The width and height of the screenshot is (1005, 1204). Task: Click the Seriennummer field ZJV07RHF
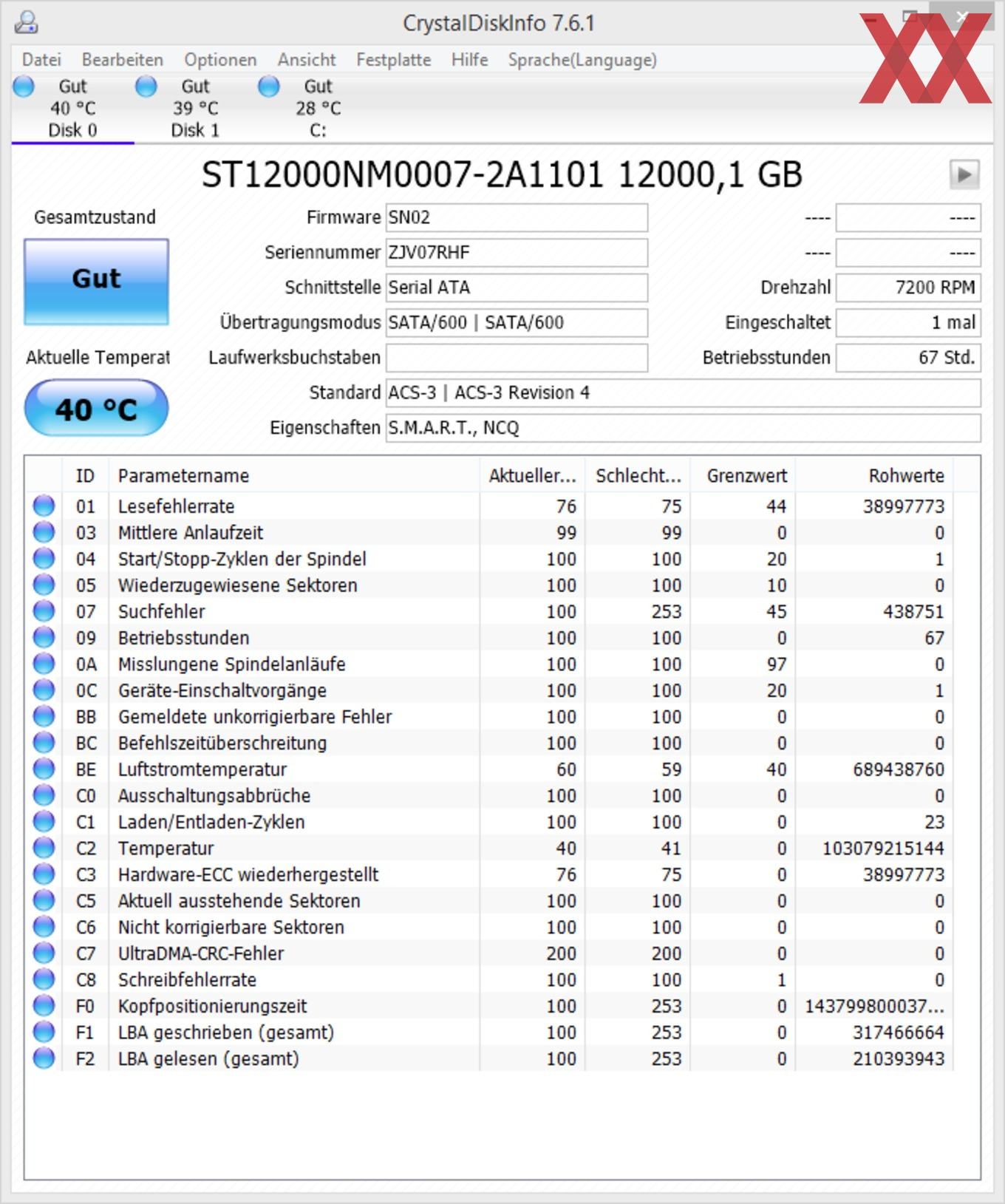517,253
